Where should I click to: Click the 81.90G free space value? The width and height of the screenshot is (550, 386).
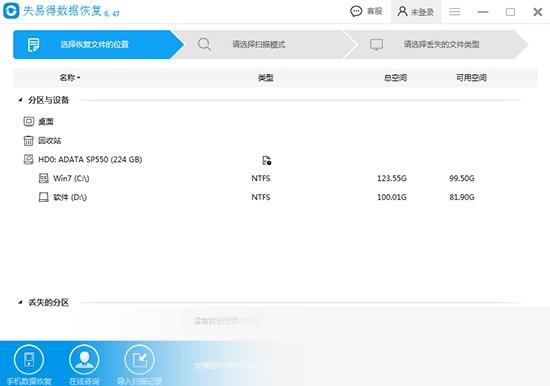(462, 197)
